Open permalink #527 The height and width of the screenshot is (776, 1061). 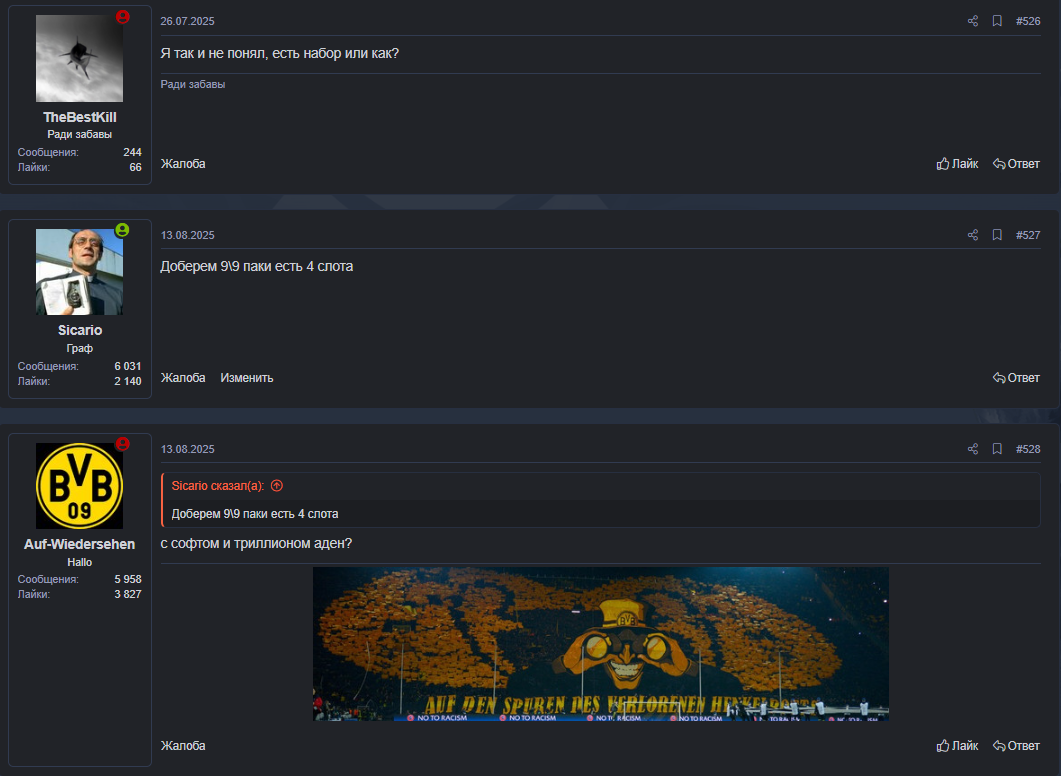1028,235
